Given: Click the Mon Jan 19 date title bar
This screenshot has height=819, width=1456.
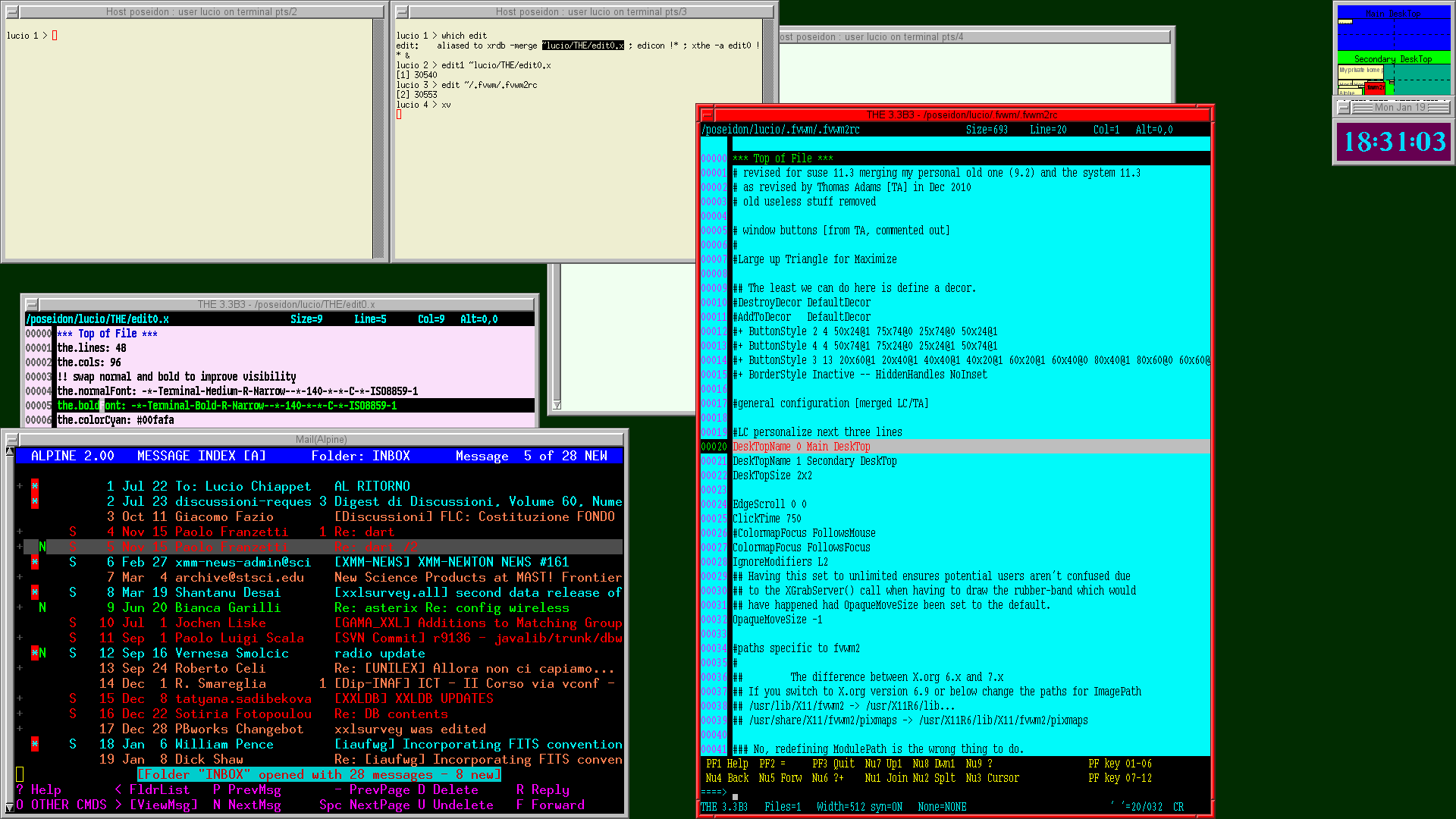Looking at the screenshot, I should (x=1400, y=107).
